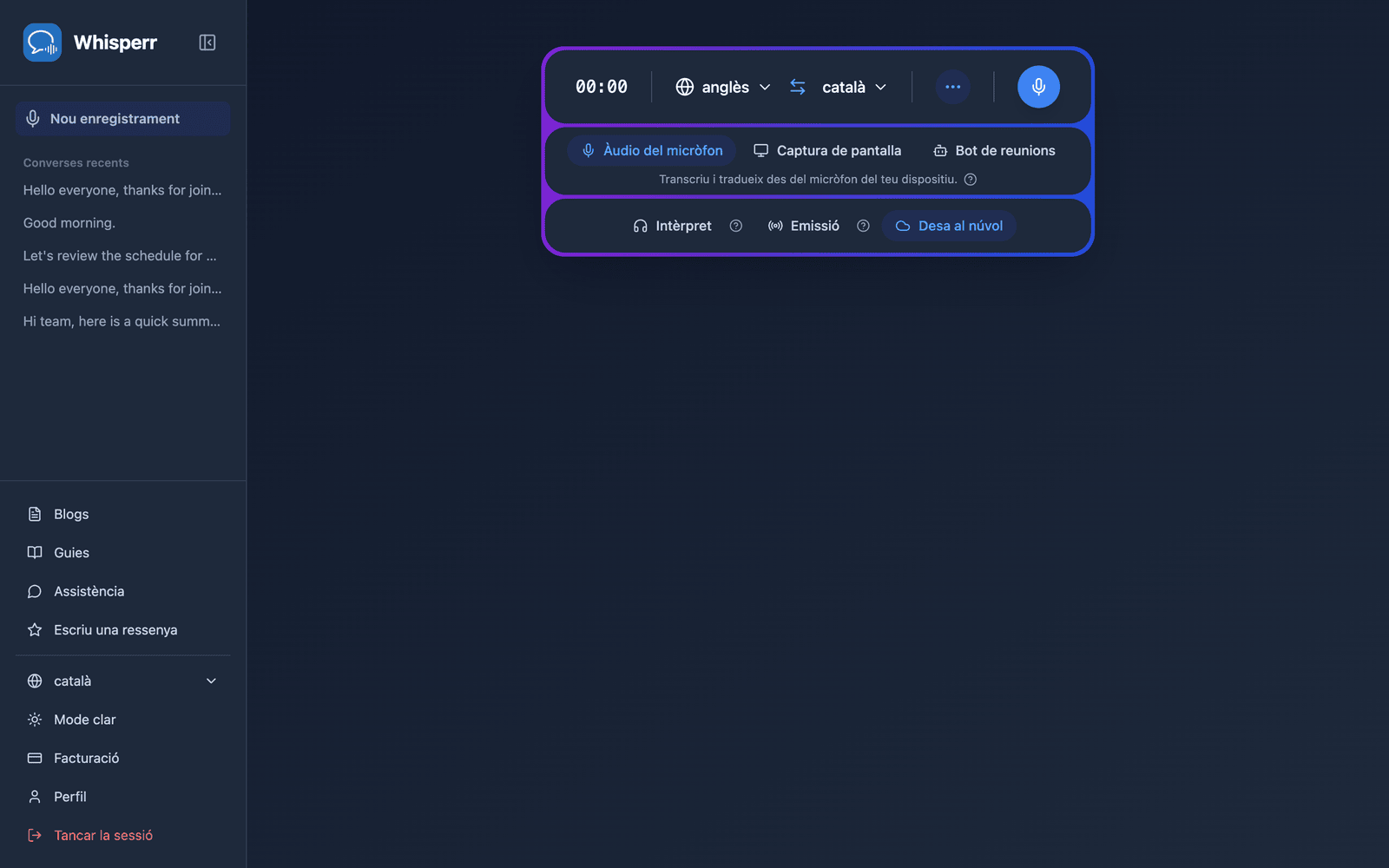Expand the sidebar català language selector
The image size is (1389, 868).
pos(122,681)
